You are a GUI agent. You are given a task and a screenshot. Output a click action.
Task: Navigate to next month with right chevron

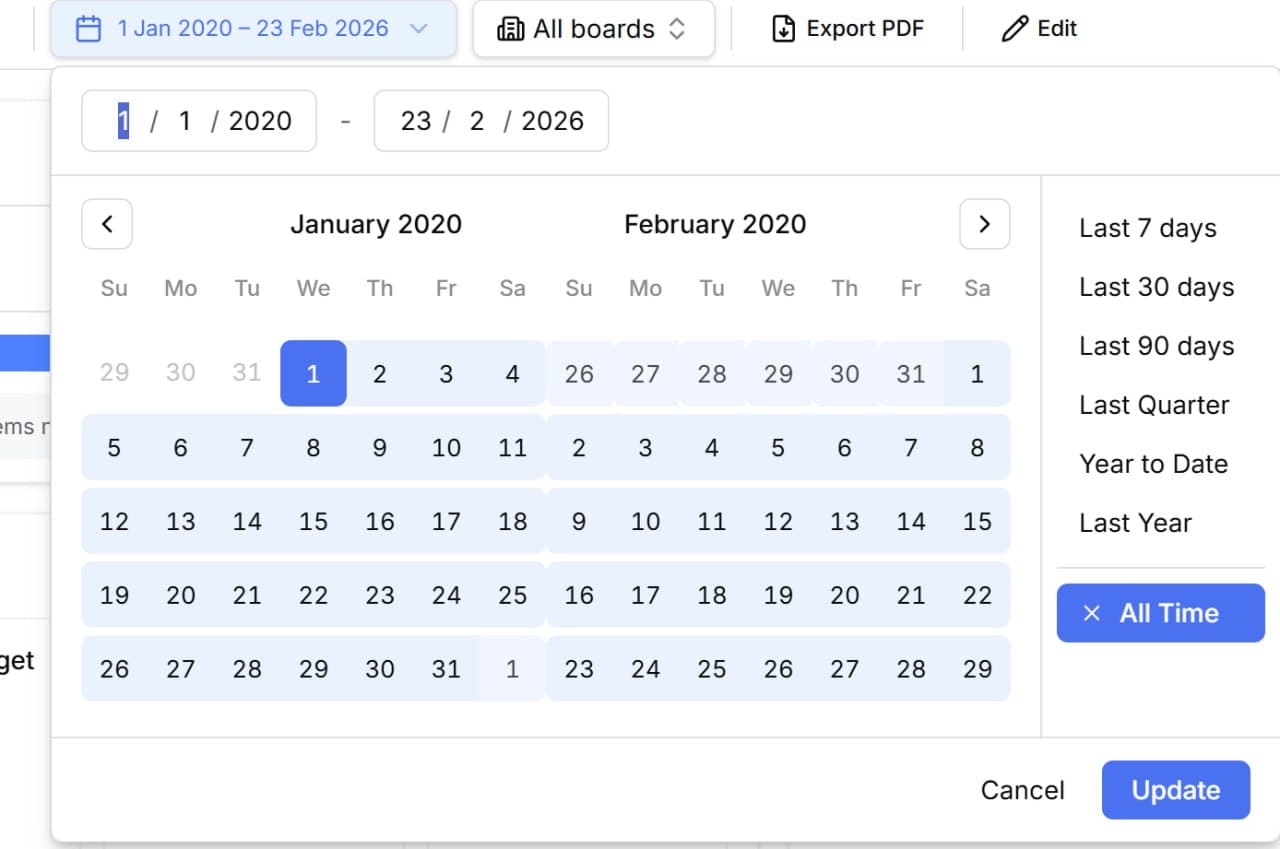[984, 224]
